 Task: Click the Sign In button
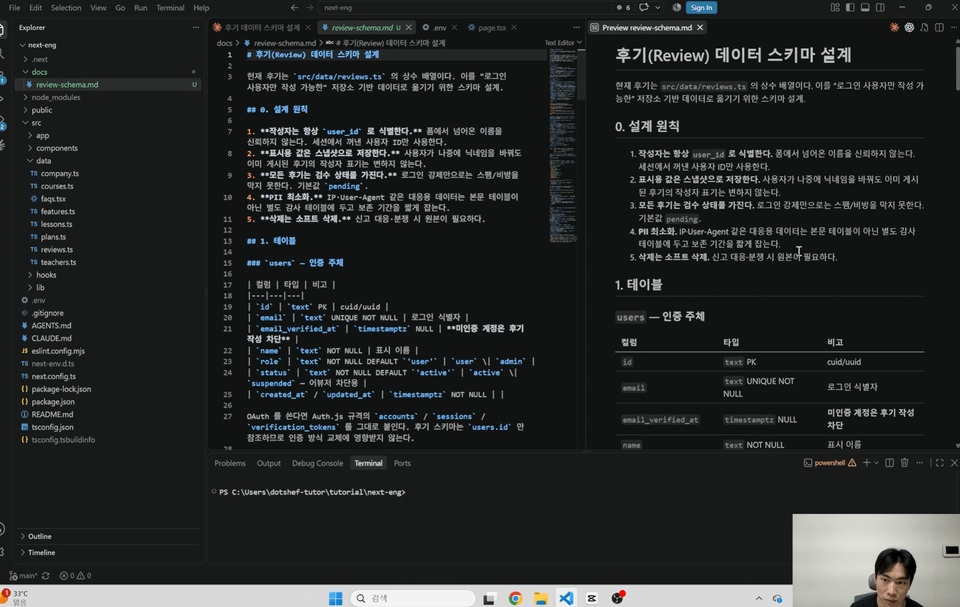[701, 7]
